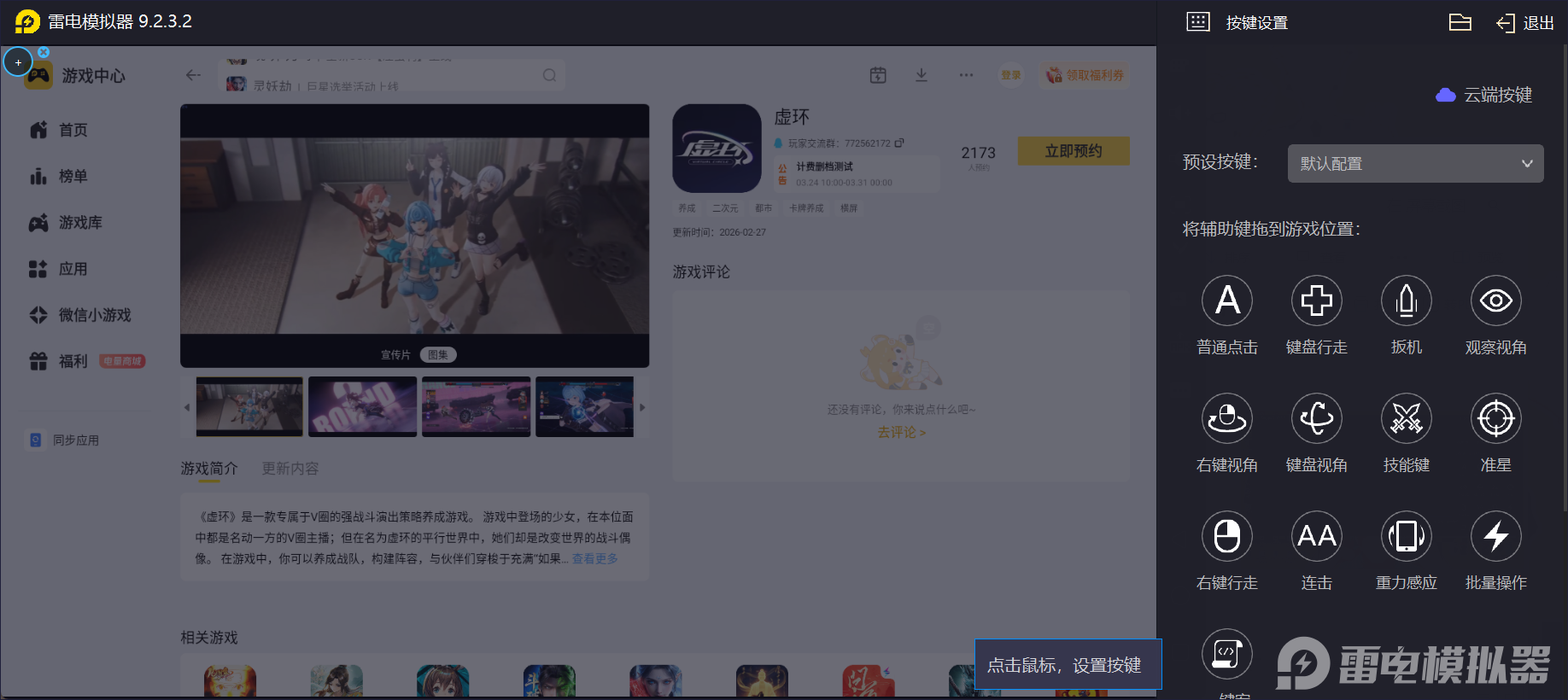Click the 退出 exit button
Viewport: 1568px width, 700px height.
click(x=1525, y=23)
